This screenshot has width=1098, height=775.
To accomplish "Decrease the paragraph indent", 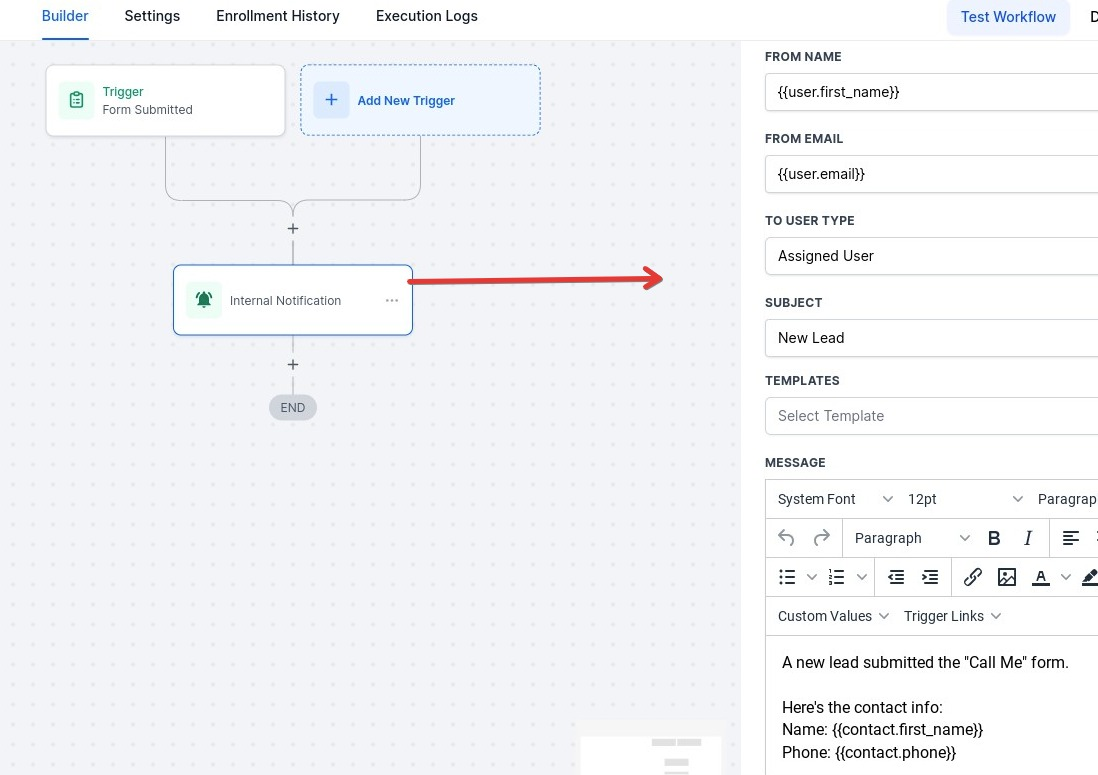I will pyautogui.click(x=896, y=577).
